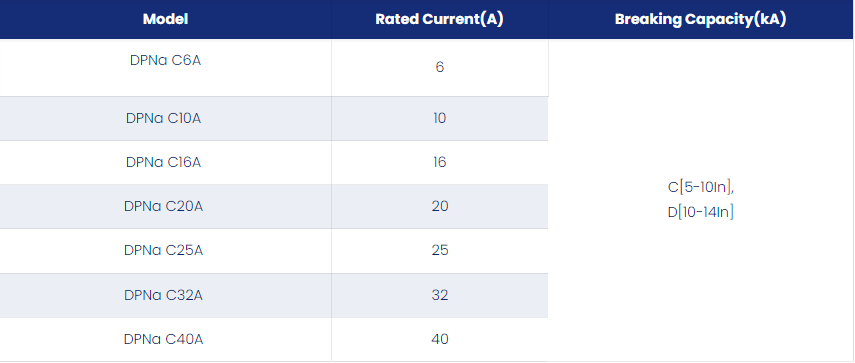
Task: Select the DPNa C40A model cell
Action: [x=164, y=340]
